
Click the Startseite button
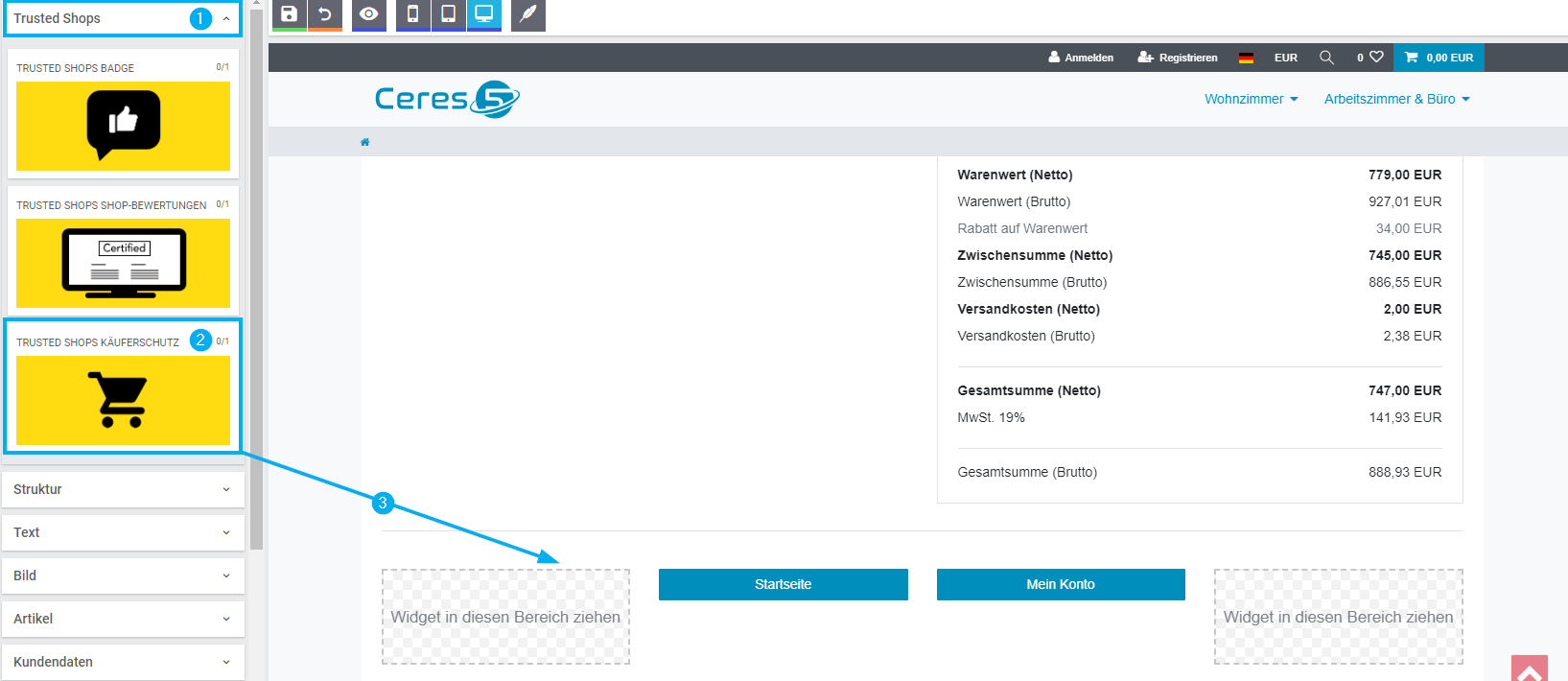[784, 584]
